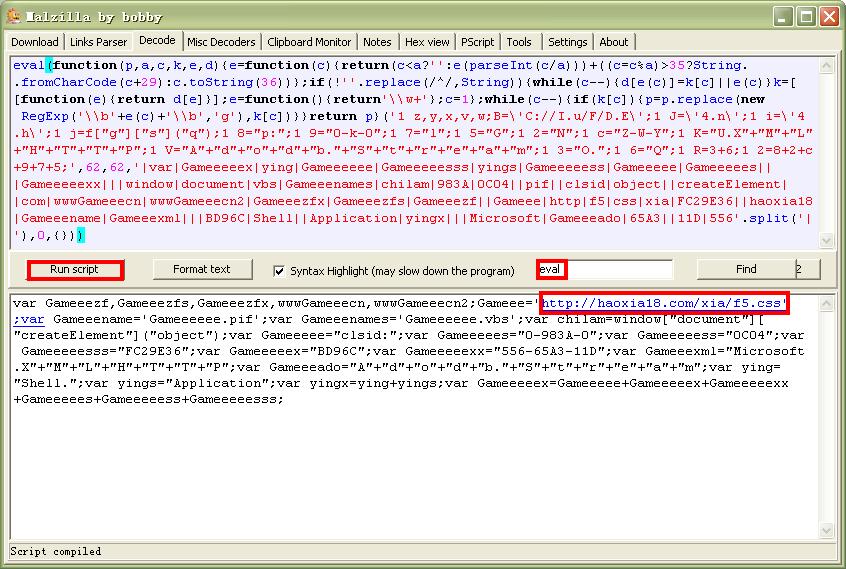Switch to the Download tab
This screenshot has width=846, height=569.
click(35, 42)
